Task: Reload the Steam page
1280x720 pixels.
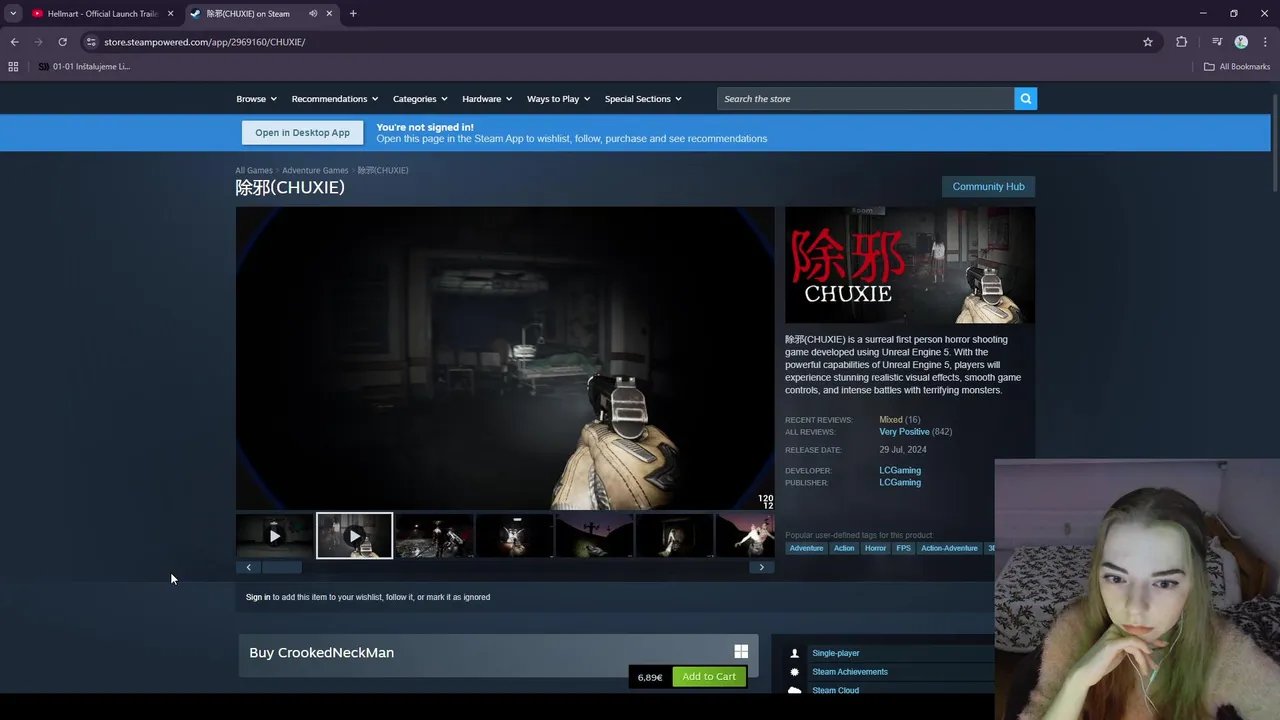Action: [x=62, y=42]
